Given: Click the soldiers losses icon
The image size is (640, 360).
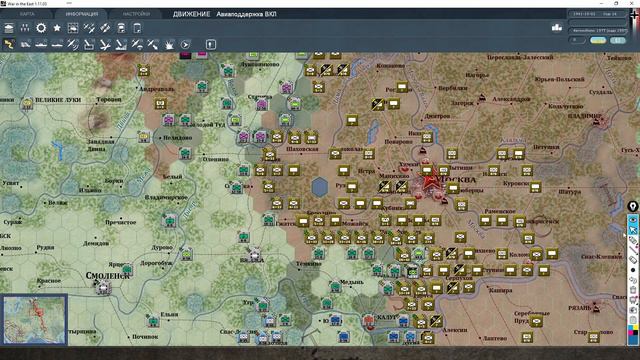Looking at the screenshot, I should pyautogui.click(x=25, y=28).
